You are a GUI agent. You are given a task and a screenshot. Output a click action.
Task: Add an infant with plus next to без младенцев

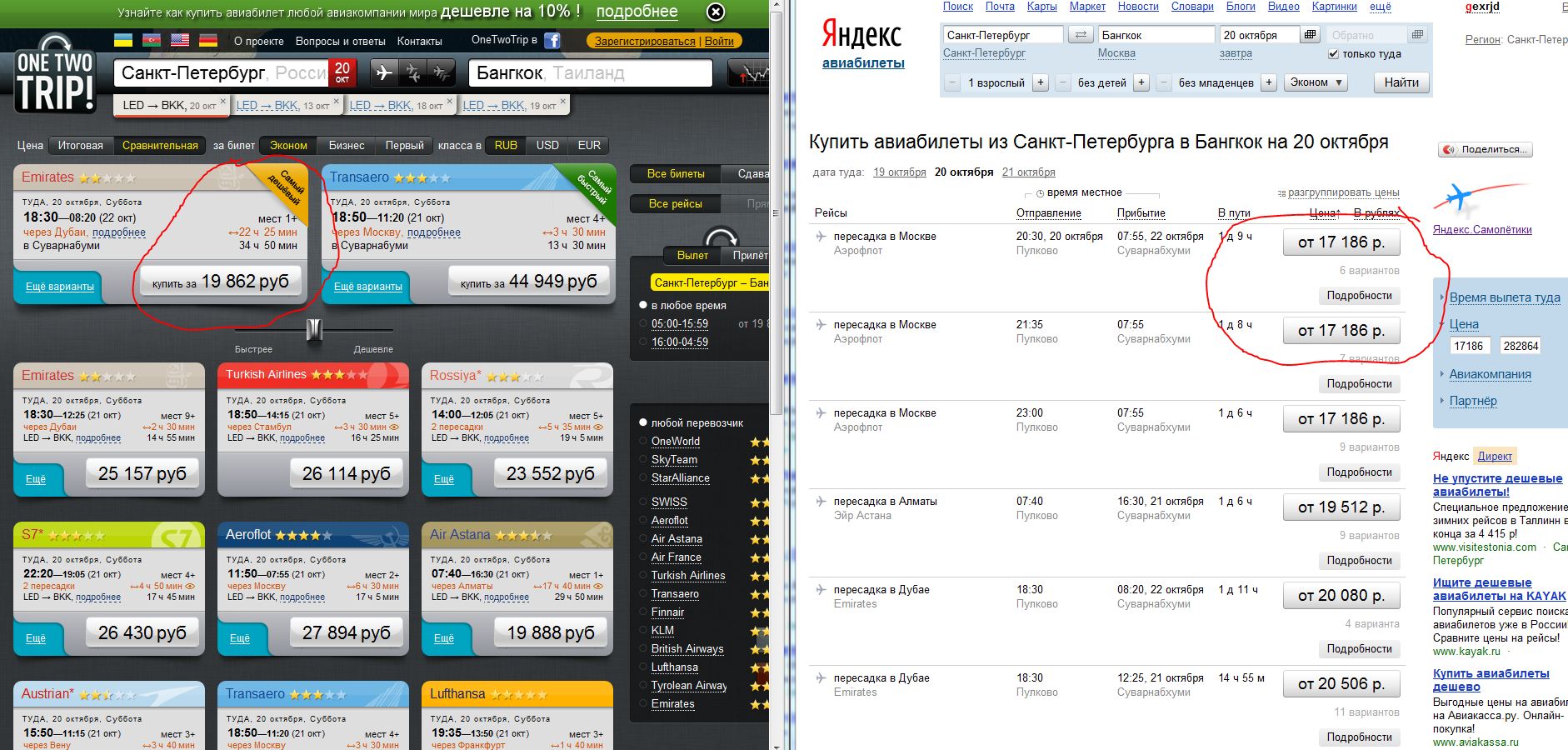(1268, 82)
